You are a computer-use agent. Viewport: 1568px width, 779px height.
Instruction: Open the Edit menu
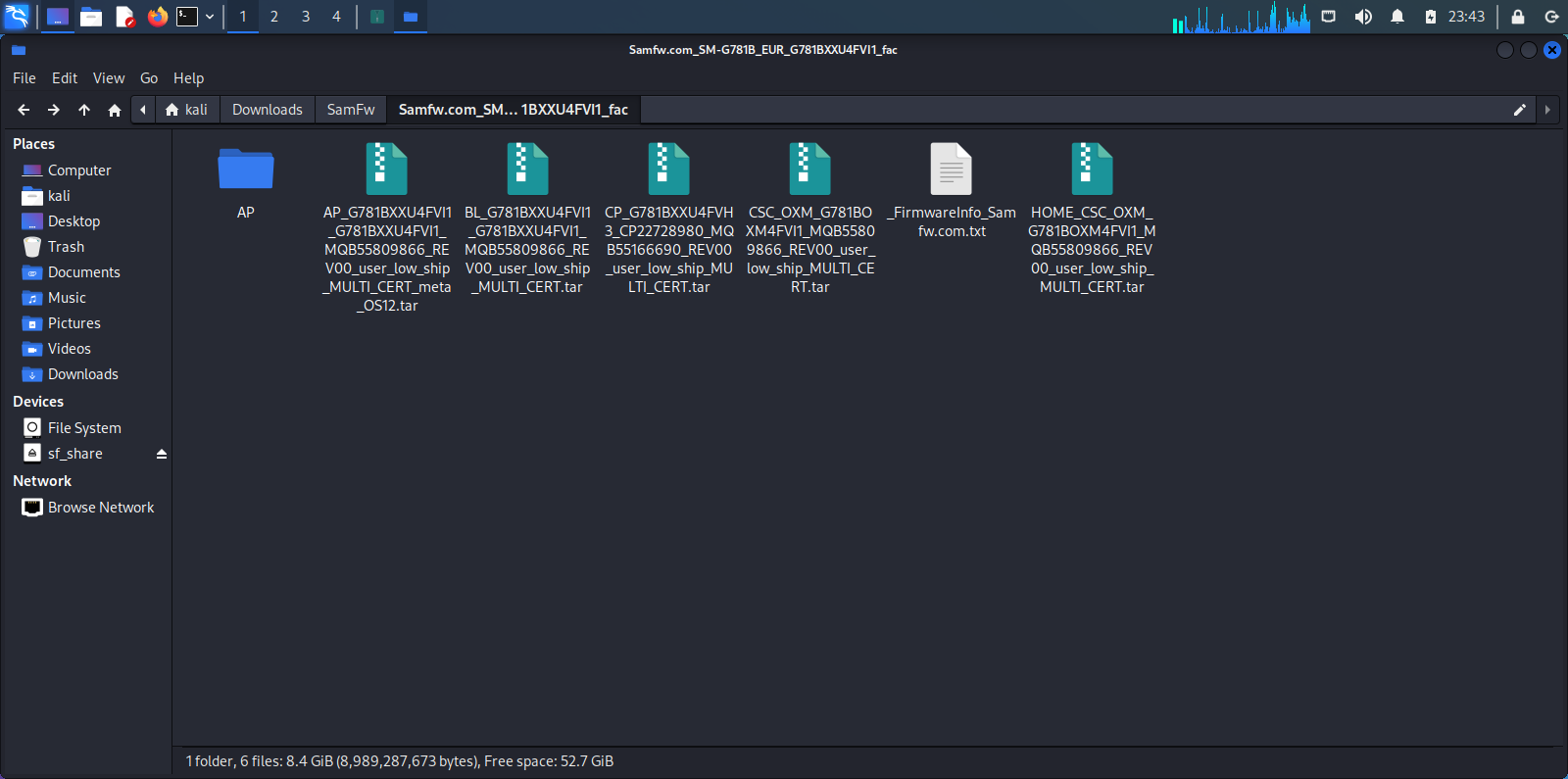tap(65, 78)
